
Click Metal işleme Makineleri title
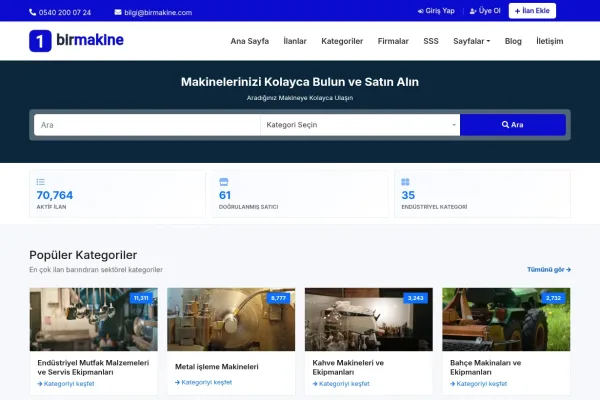point(217,367)
